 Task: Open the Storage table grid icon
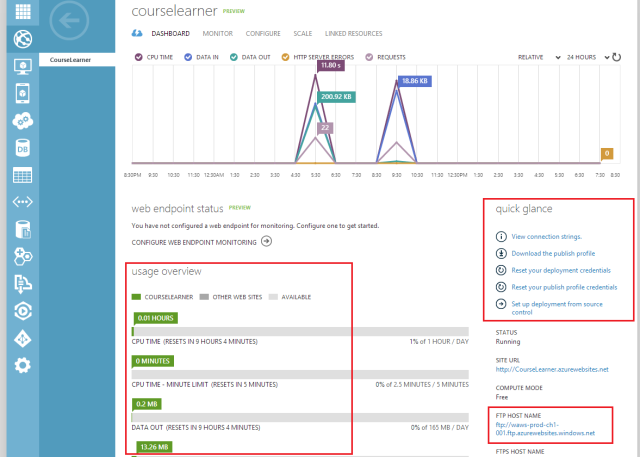point(23,175)
